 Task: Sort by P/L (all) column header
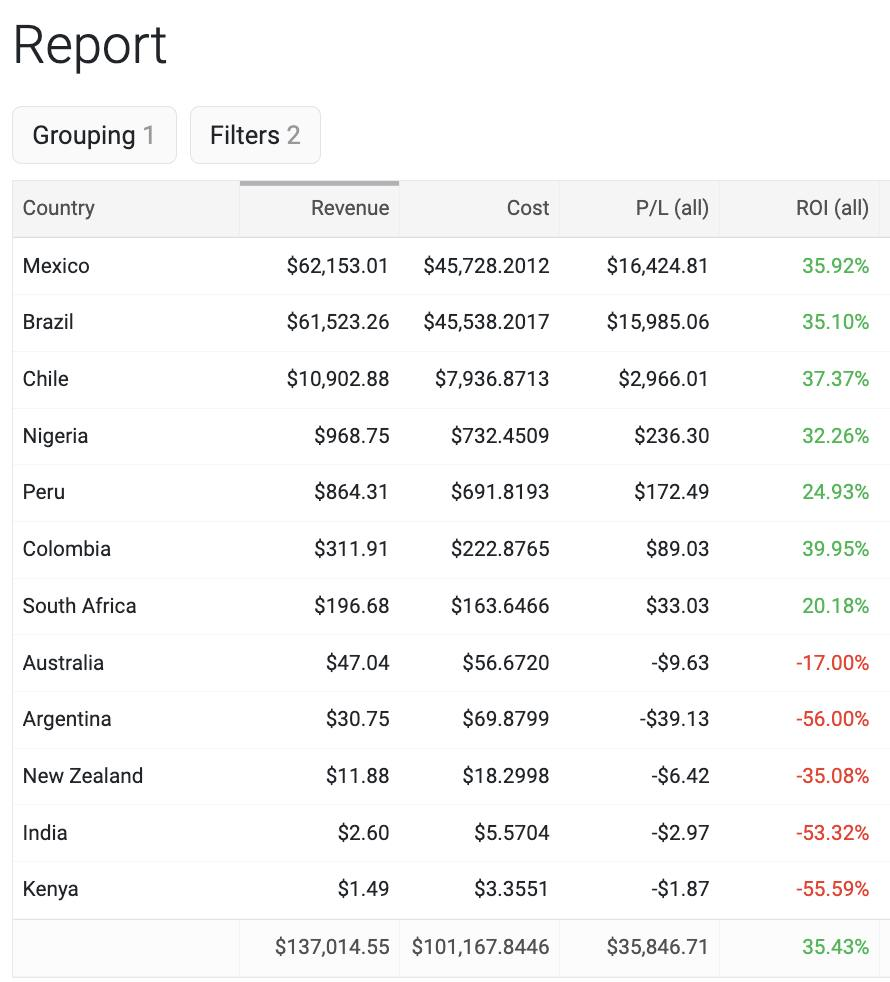[x=672, y=208]
